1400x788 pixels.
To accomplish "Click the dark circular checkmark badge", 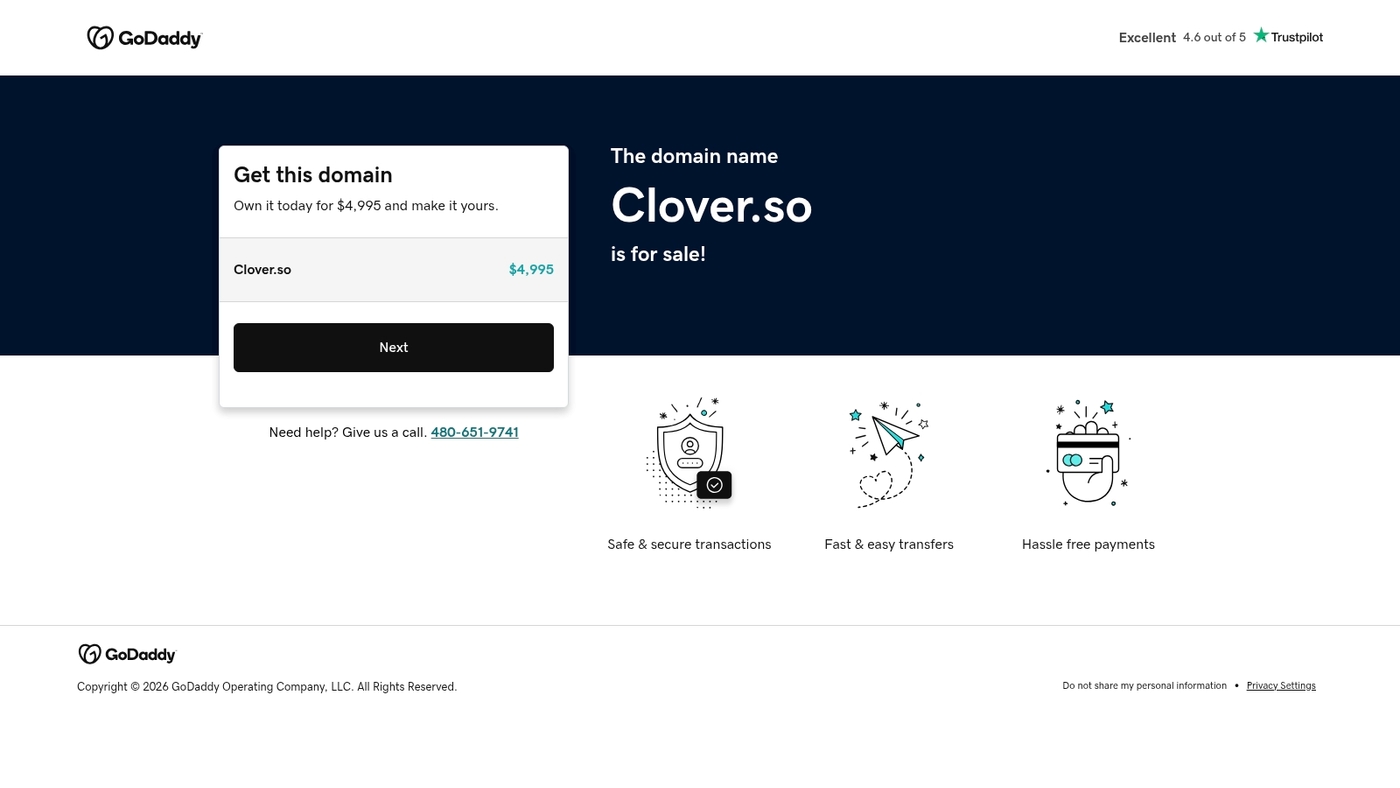I will tap(714, 484).
